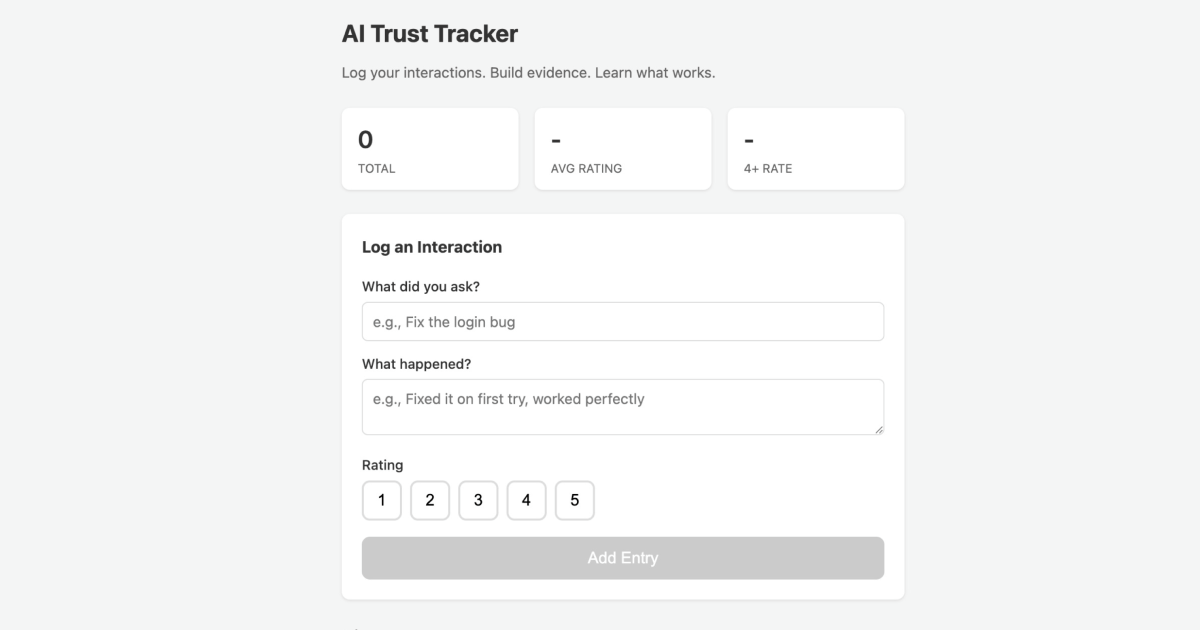Click the Rating label above the buttons
The width and height of the screenshot is (1200, 630).
[382, 464]
